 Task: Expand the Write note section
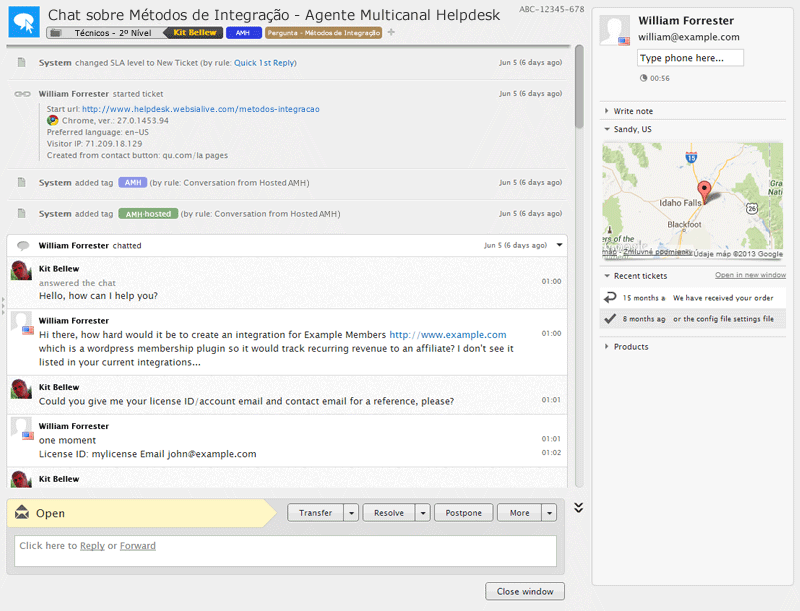click(x=632, y=111)
